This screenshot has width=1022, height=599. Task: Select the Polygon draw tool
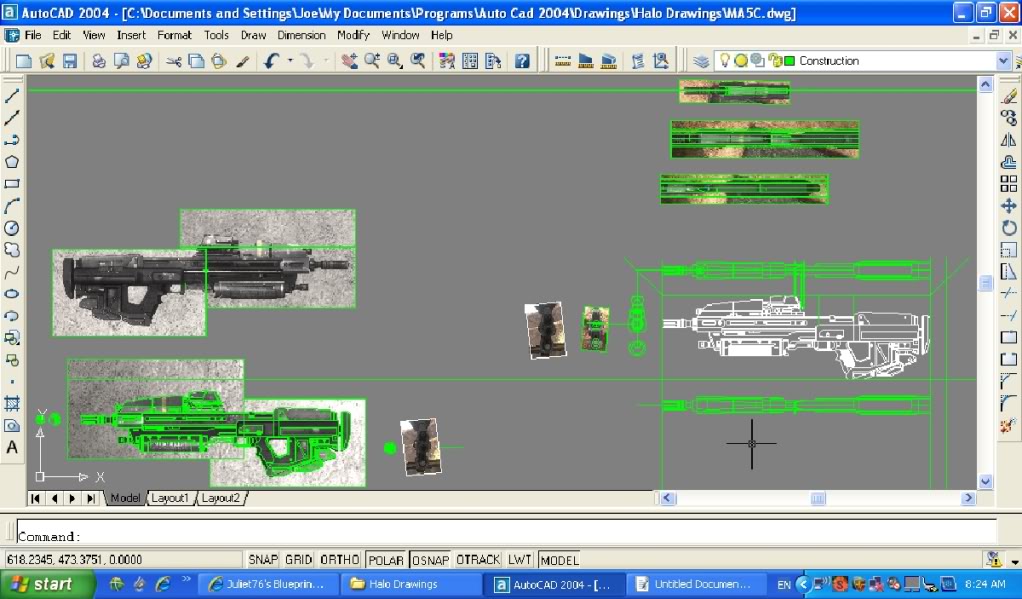point(12,162)
